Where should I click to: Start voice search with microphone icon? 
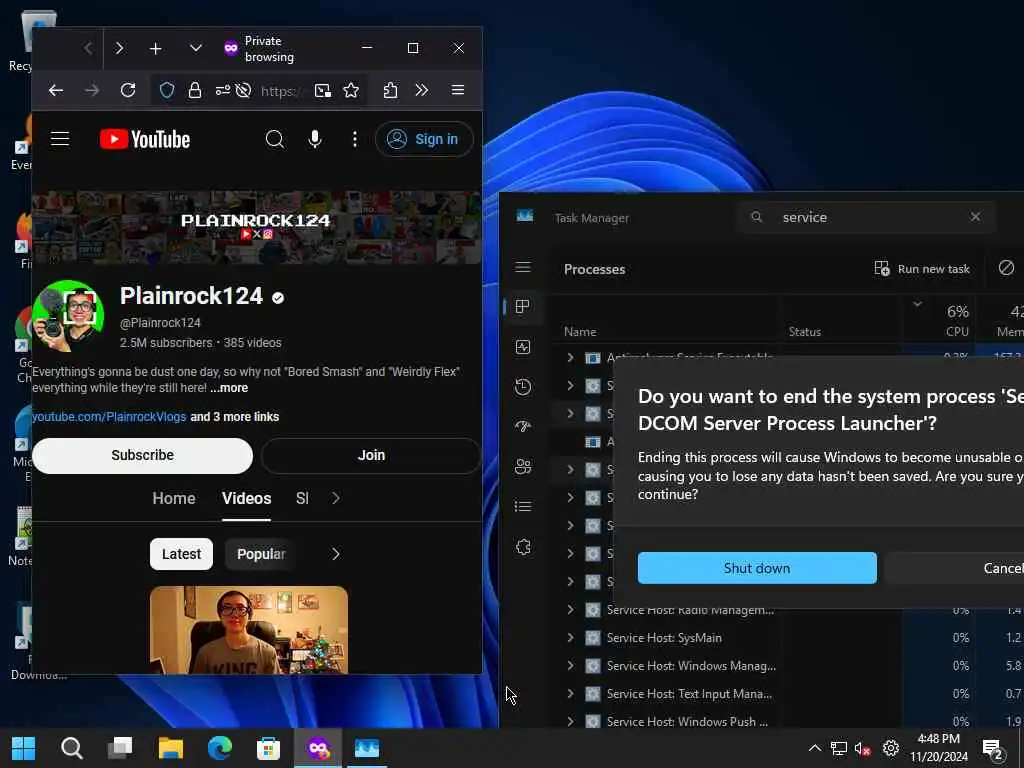(x=315, y=139)
